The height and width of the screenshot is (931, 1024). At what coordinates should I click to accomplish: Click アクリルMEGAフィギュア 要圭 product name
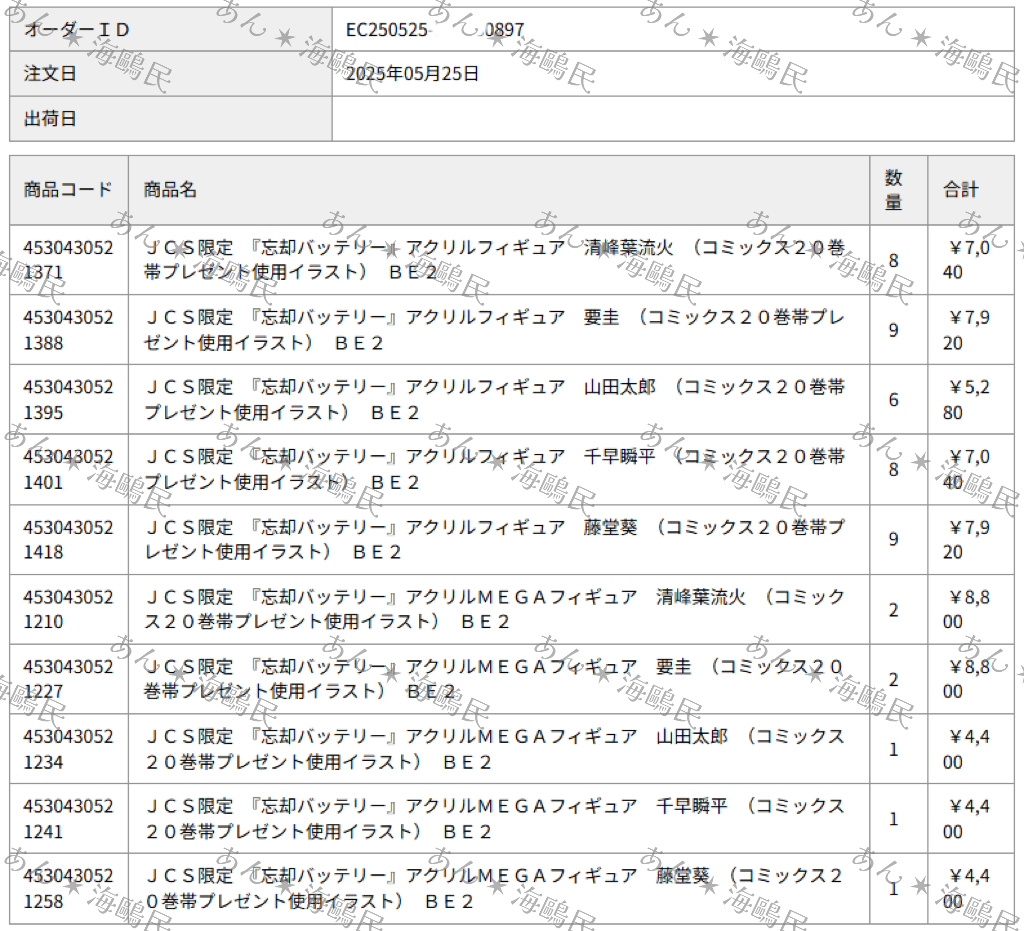coord(494,679)
